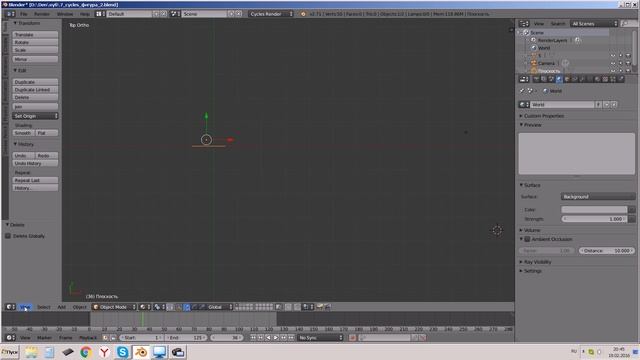Screen dimensions: 640x360
Task: Jump to timeline start frame
Action: coord(253,338)
